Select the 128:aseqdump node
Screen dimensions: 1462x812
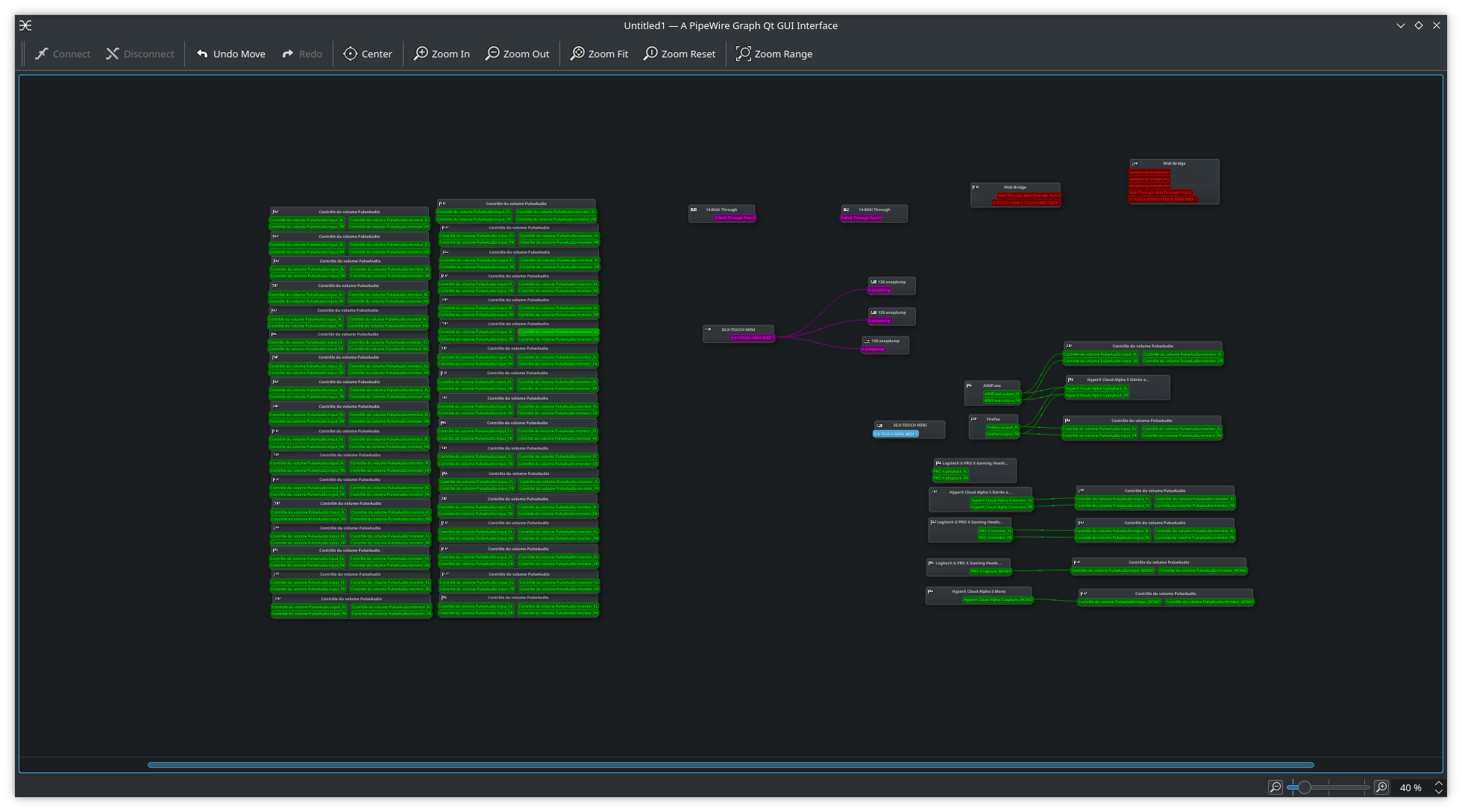892,282
